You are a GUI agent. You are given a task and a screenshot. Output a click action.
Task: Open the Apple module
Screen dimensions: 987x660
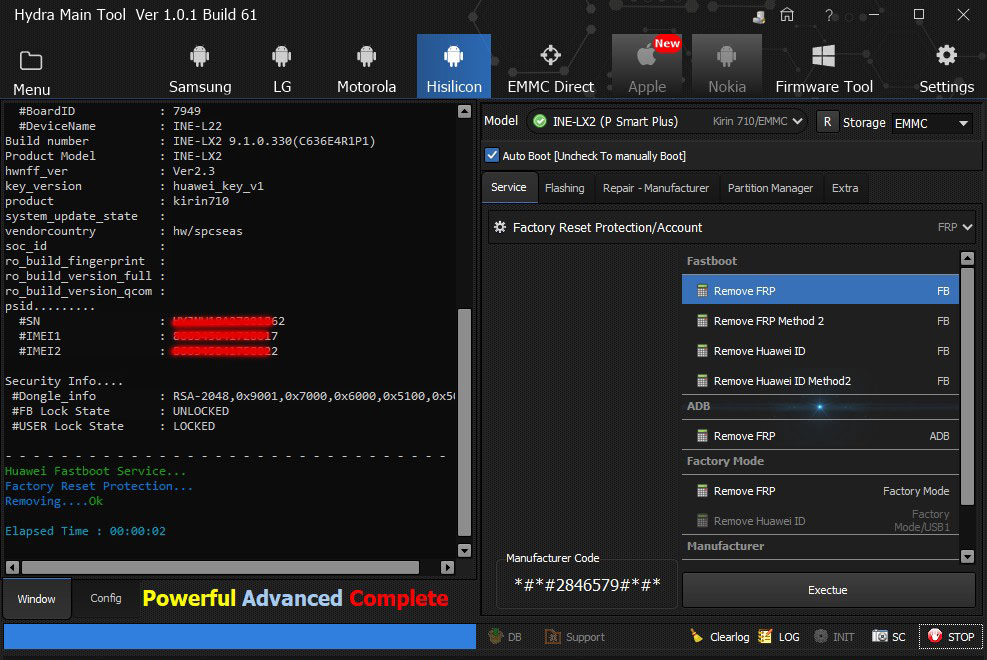(647, 67)
